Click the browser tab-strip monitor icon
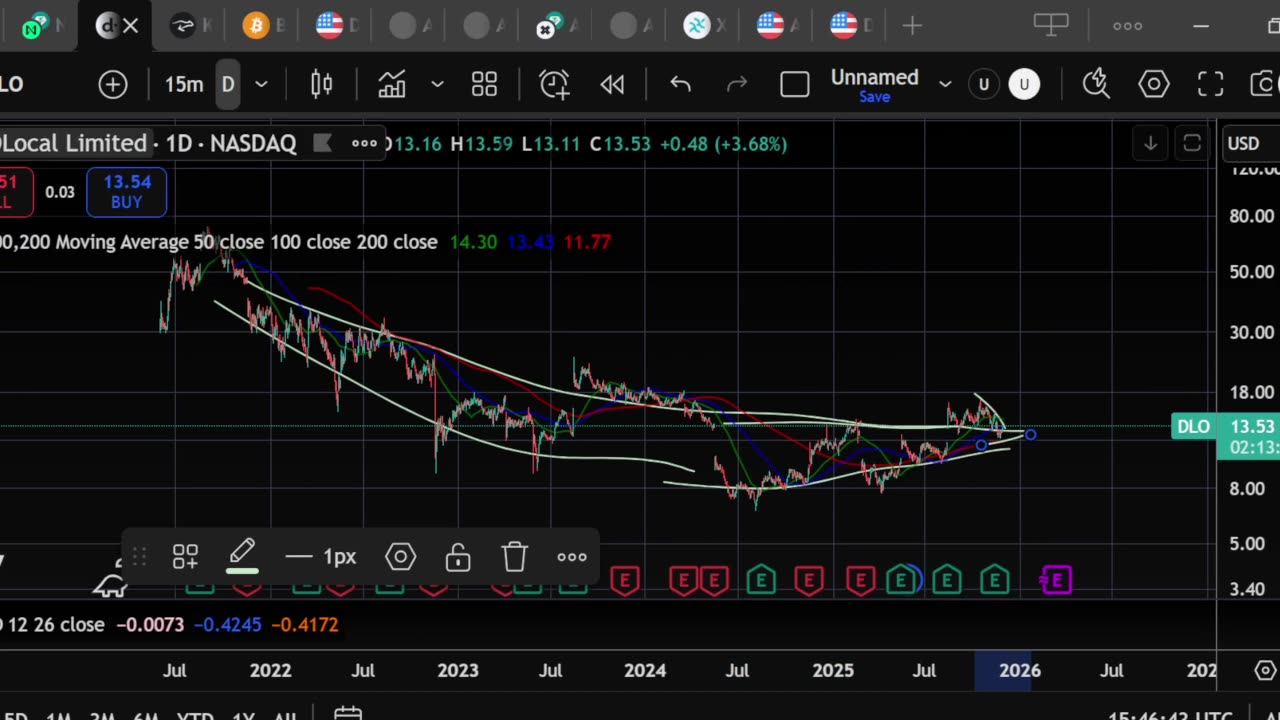Image resolution: width=1280 pixels, height=720 pixels. 1051,25
